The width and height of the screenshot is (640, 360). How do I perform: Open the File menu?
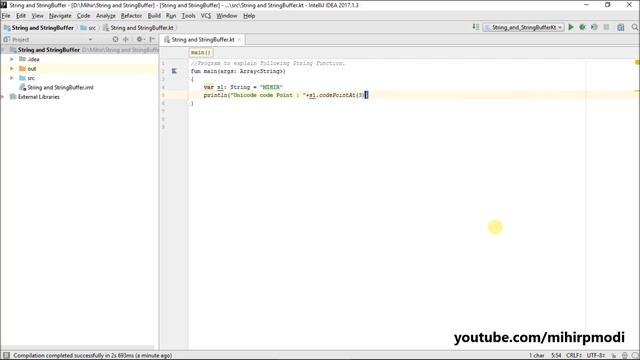pos(6,16)
